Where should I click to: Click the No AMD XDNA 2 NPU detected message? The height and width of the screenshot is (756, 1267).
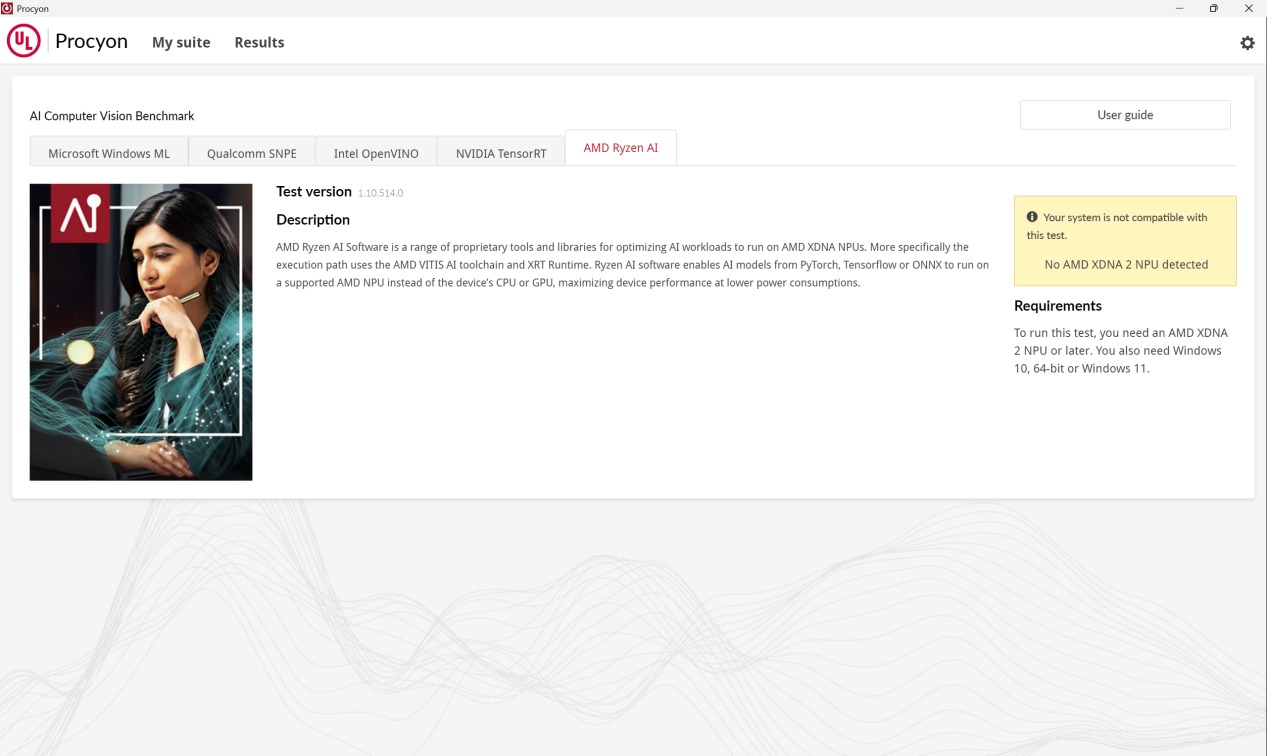point(1126,265)
